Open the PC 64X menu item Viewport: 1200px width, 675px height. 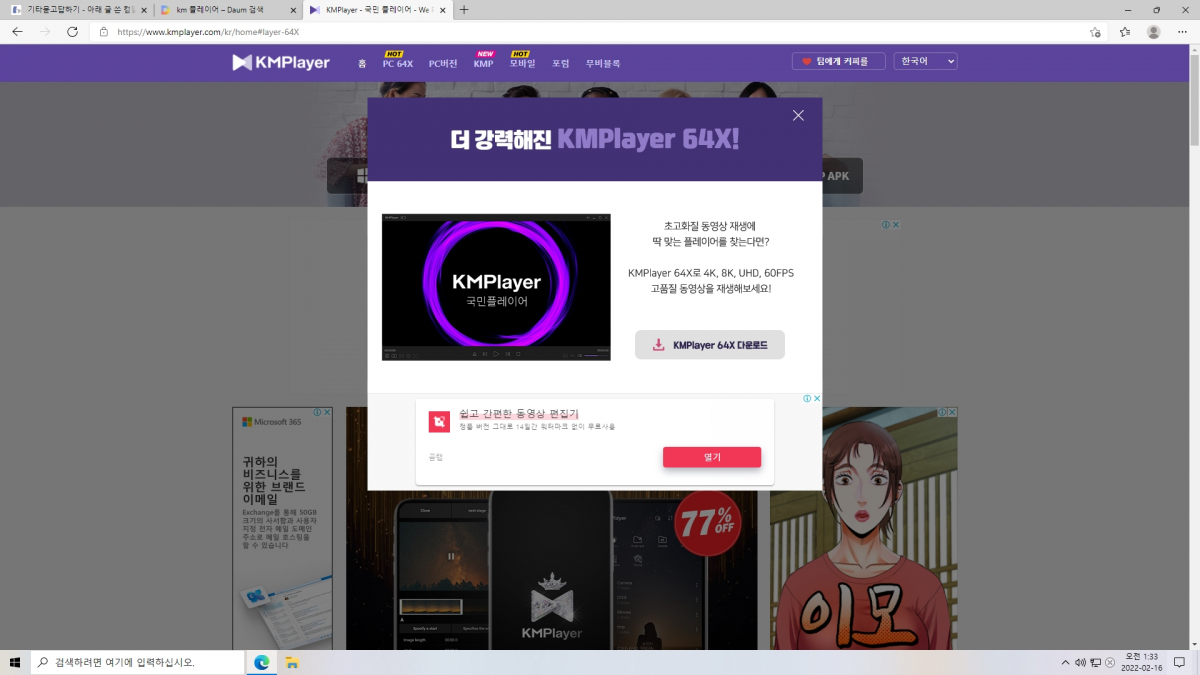pos(398,63)
